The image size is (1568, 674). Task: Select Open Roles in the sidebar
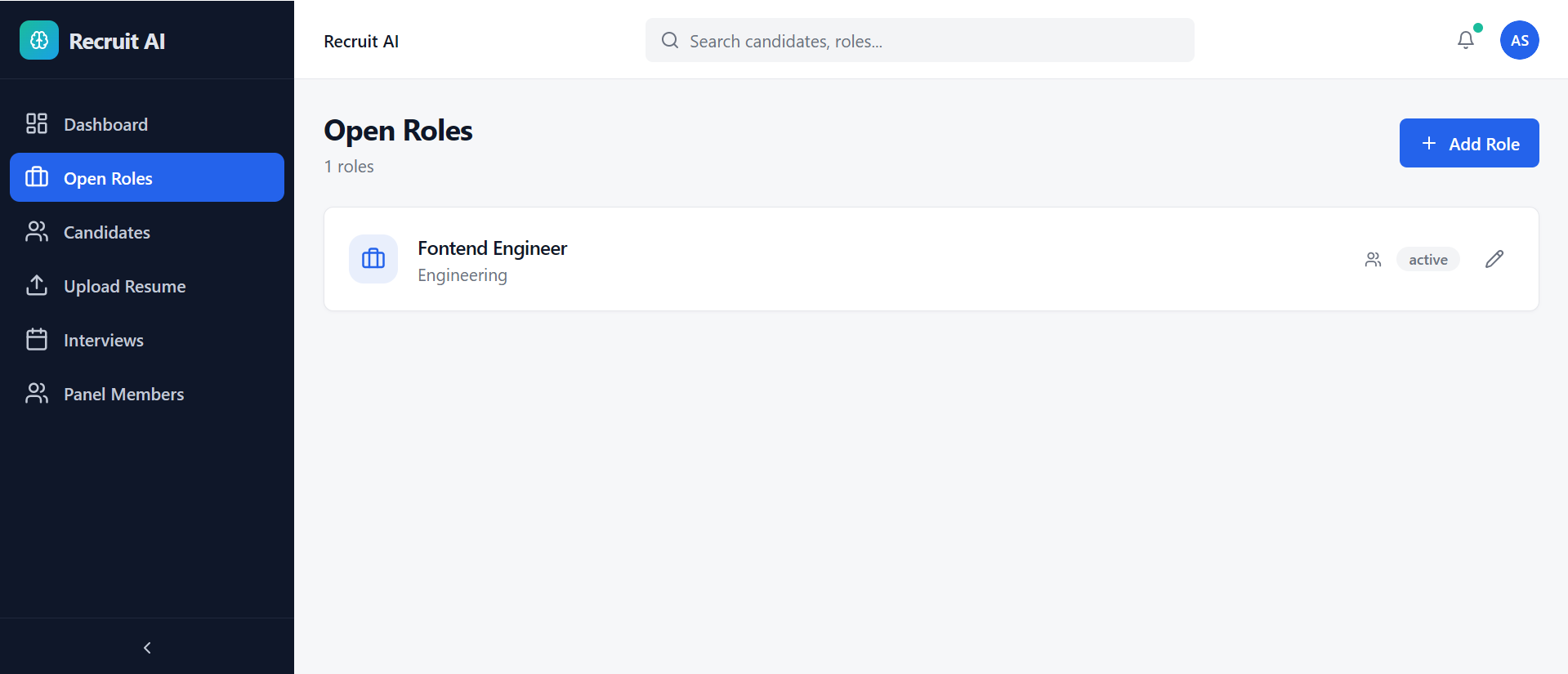[x=108, y=178]
